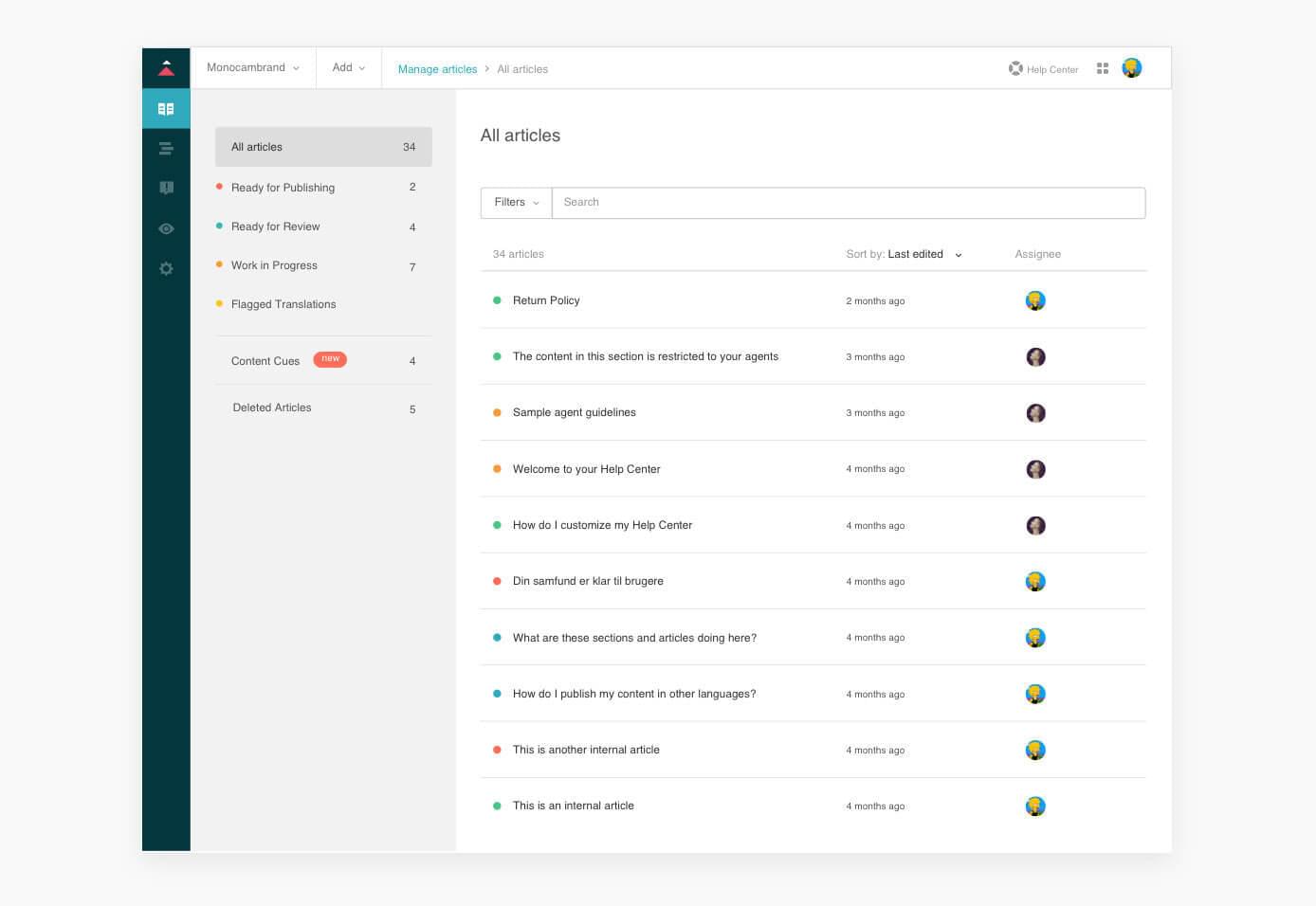The image size is (1316, 906).
Task: Click assignee avatar for How do I customize my Help Center
Action: click(1035, 525)
